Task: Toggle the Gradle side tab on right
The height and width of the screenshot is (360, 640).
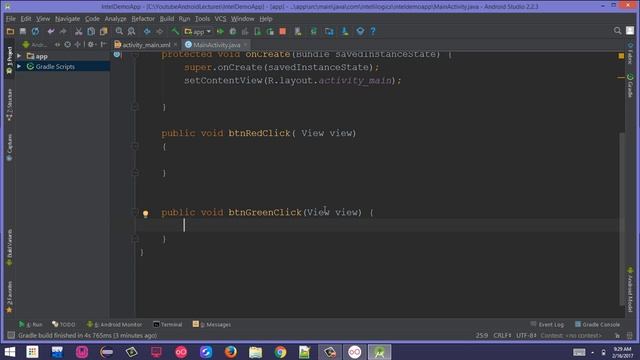Action: tap(630, 86)
